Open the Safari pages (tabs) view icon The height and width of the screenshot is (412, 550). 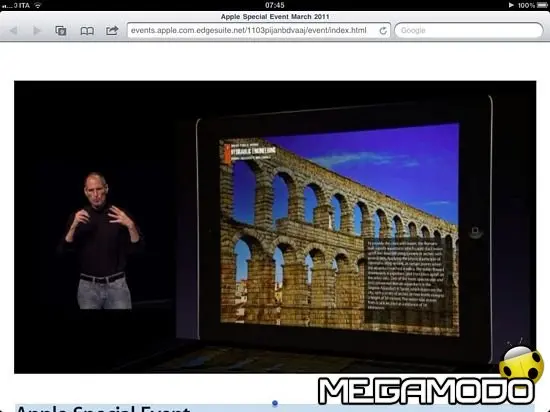[61, 31]
